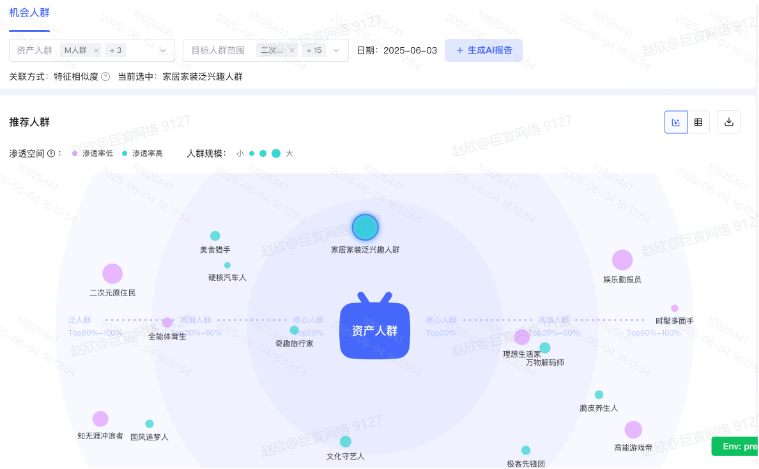This screenshot has height=469, width=759.
Task: Select the 时髦多面手 bubble
Action: coord(674,308)
